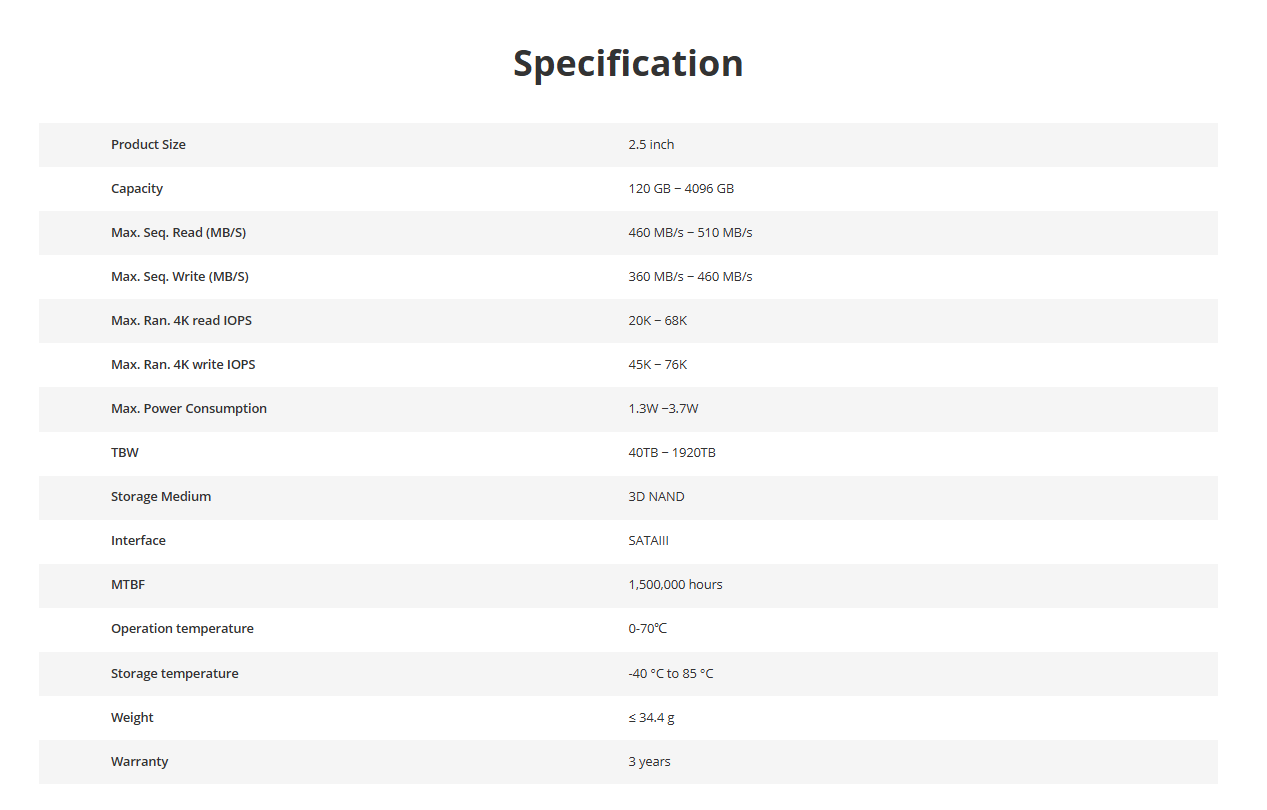Viewport: 1267px width, 810px height.
Task: Click the 3D NAND value
Action: coord(656,497)
